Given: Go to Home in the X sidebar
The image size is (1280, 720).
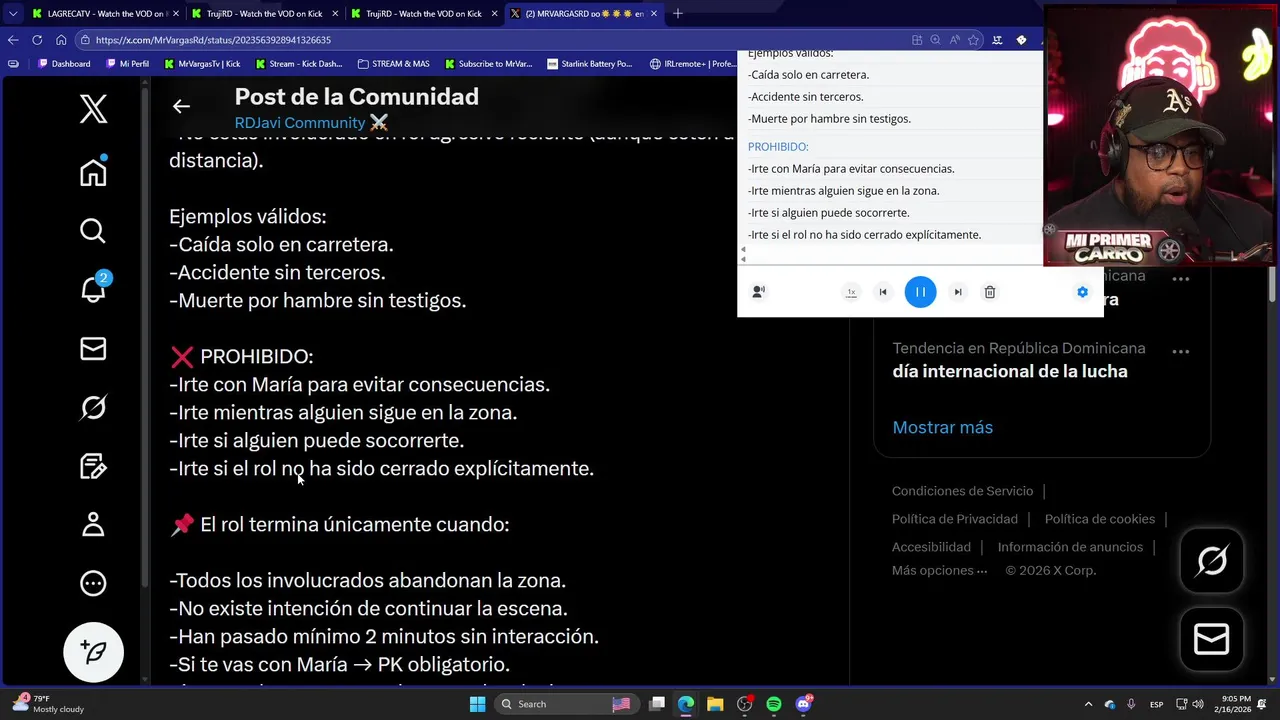Looking at the screenshot, I should 93,172.
